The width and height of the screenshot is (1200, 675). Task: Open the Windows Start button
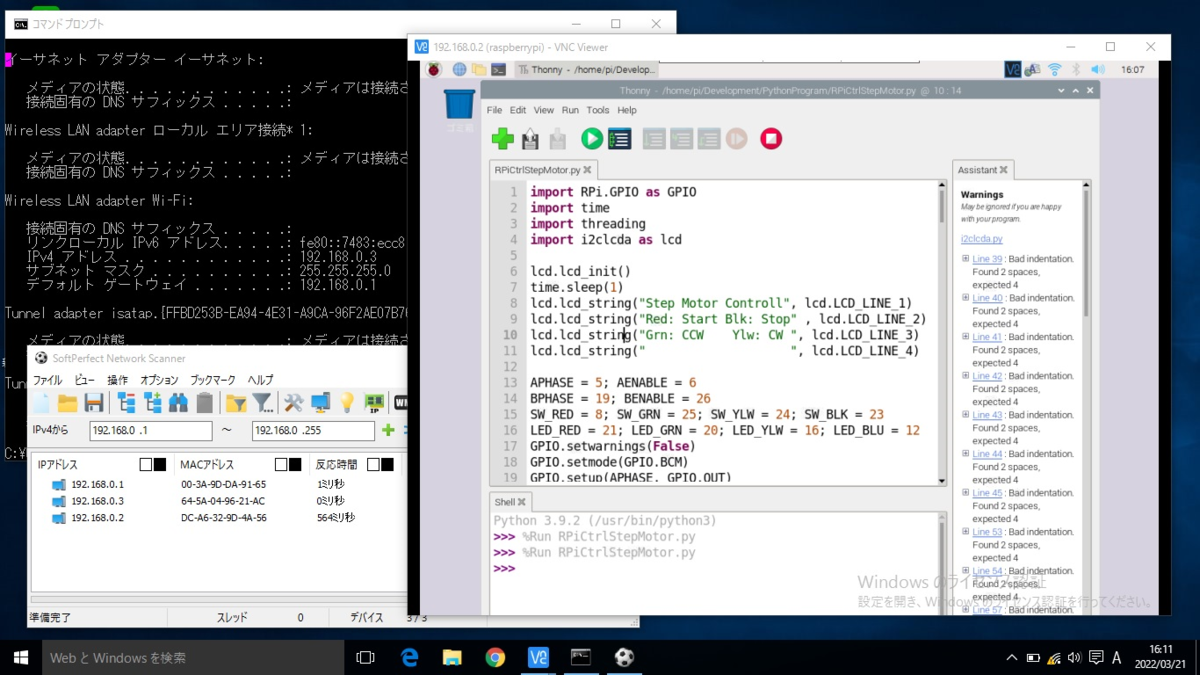21,657
